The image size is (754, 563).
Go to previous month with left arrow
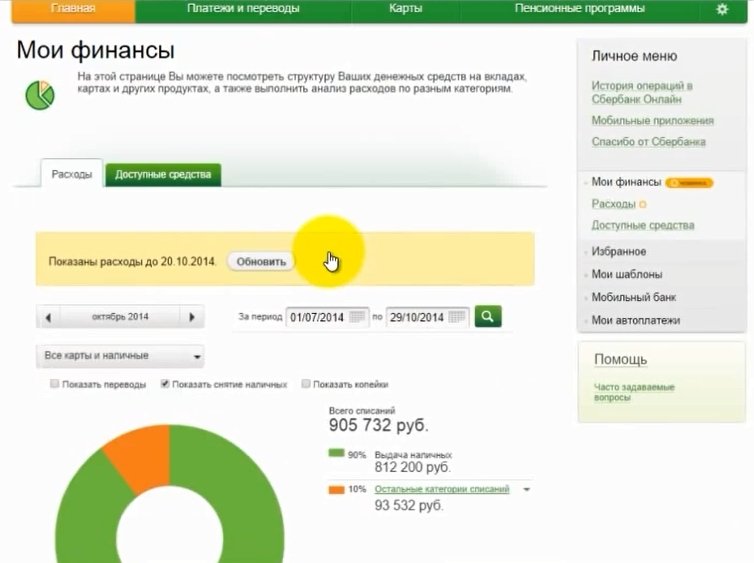tap(48, 317)
